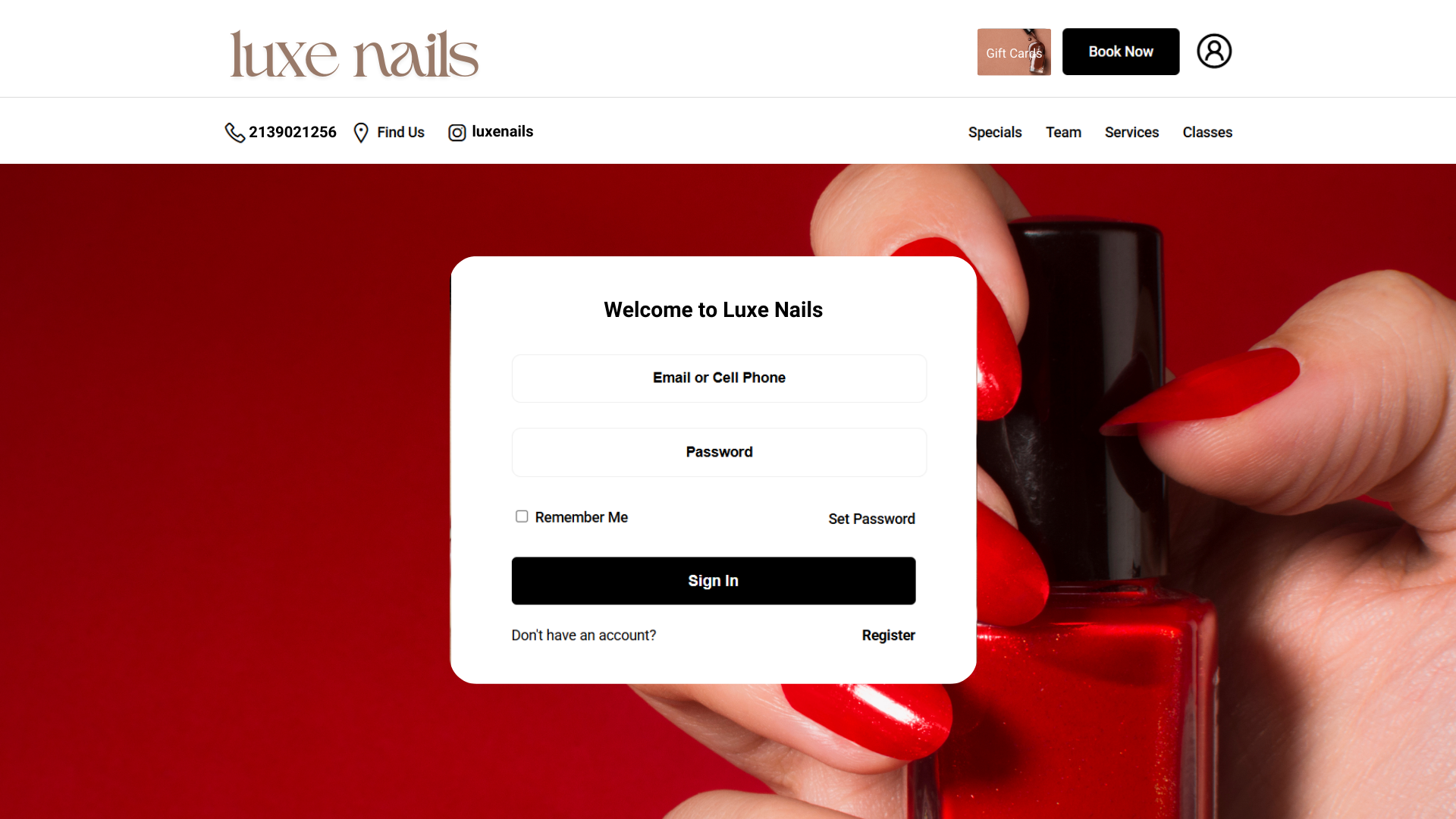Click the Book Now button

coord(1121,52)
